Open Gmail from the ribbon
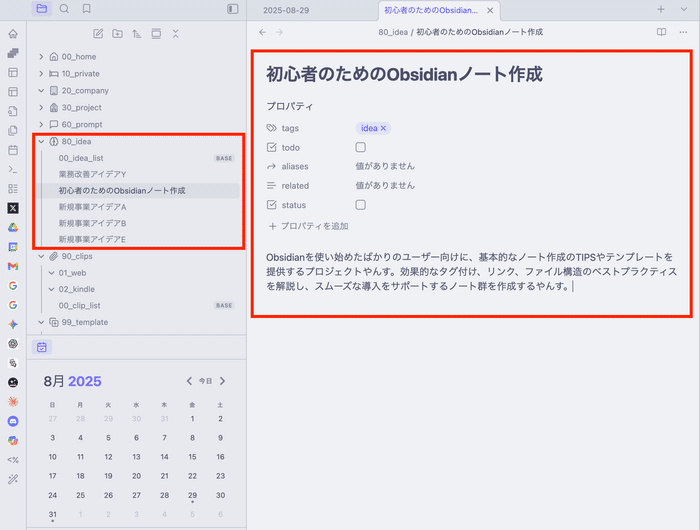This screenshot has width=700, height=530. point(13,266)
